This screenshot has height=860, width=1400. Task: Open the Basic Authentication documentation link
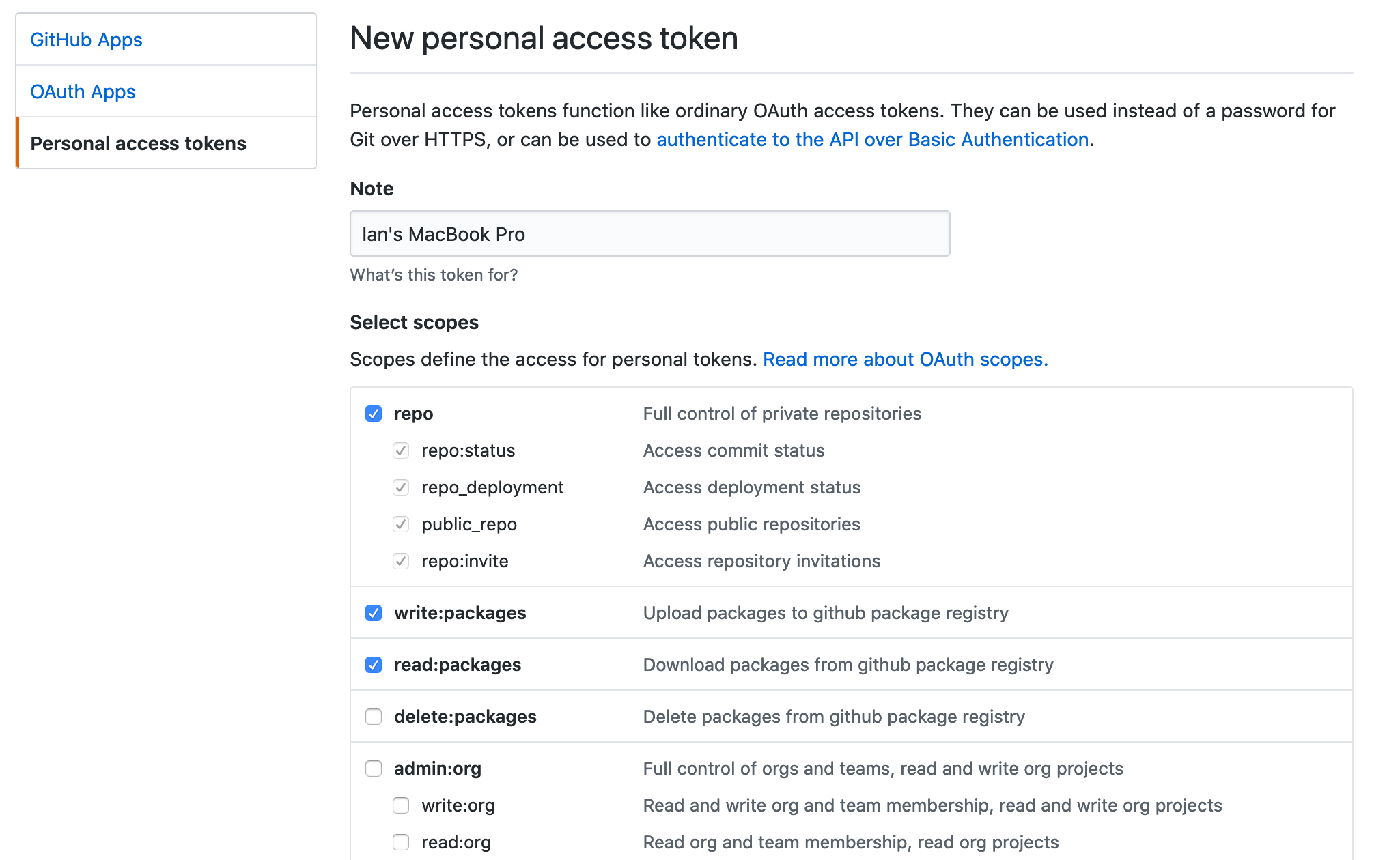[872, 139]
